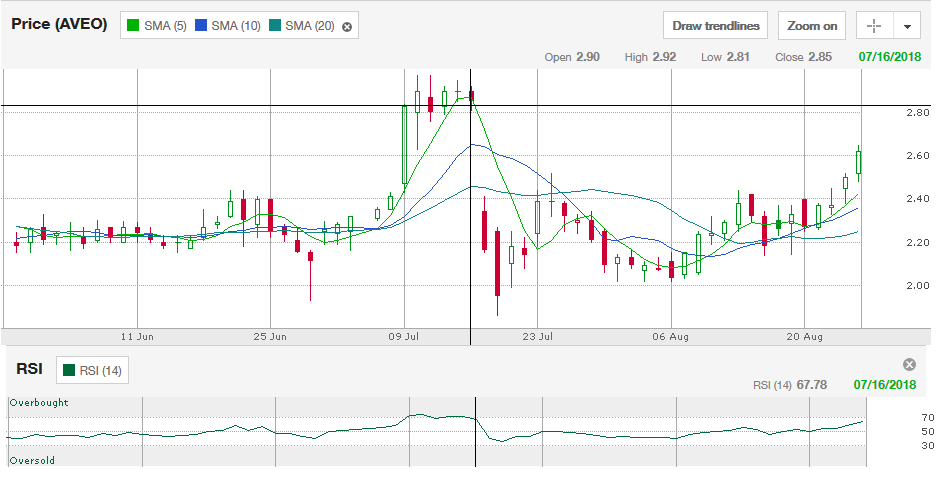Click the High 2.92 value
This screenshot has width=939, height=480.
650,57
